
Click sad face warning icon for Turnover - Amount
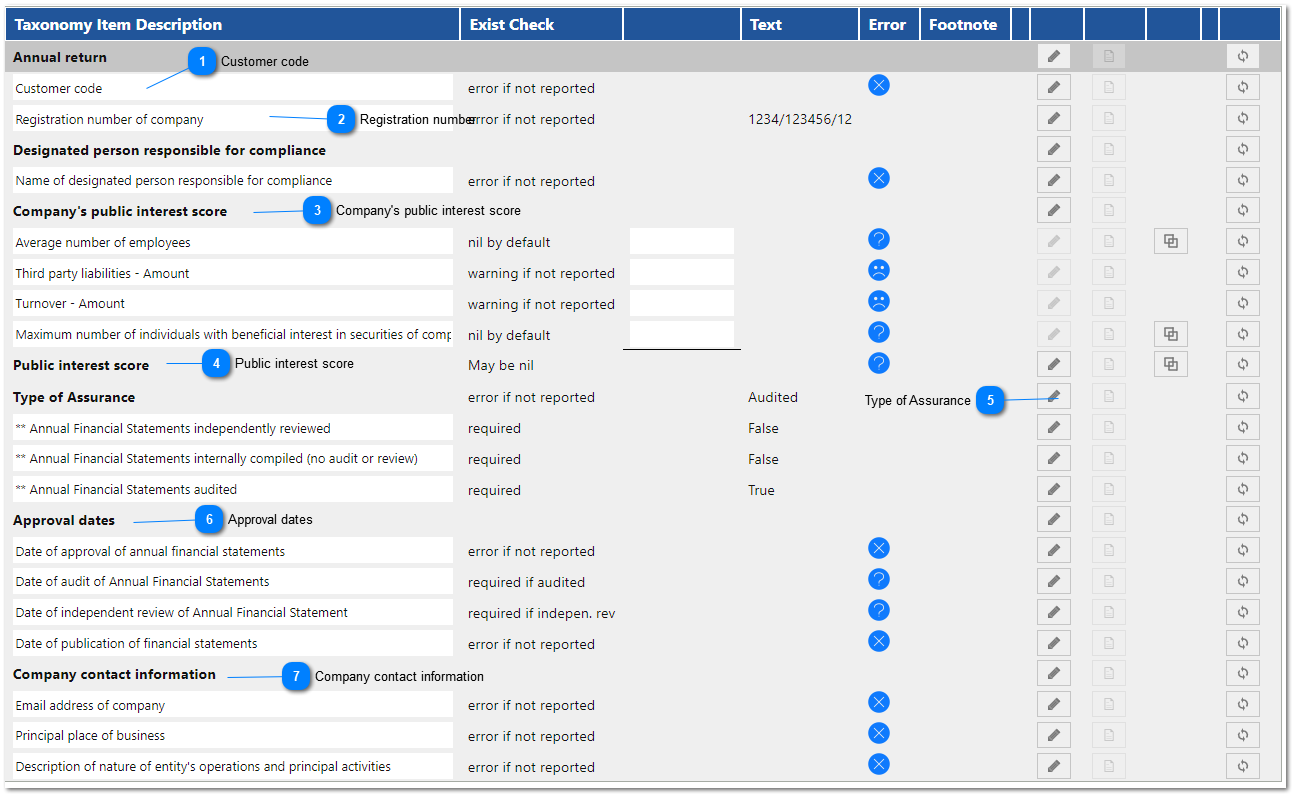(879, 301)
